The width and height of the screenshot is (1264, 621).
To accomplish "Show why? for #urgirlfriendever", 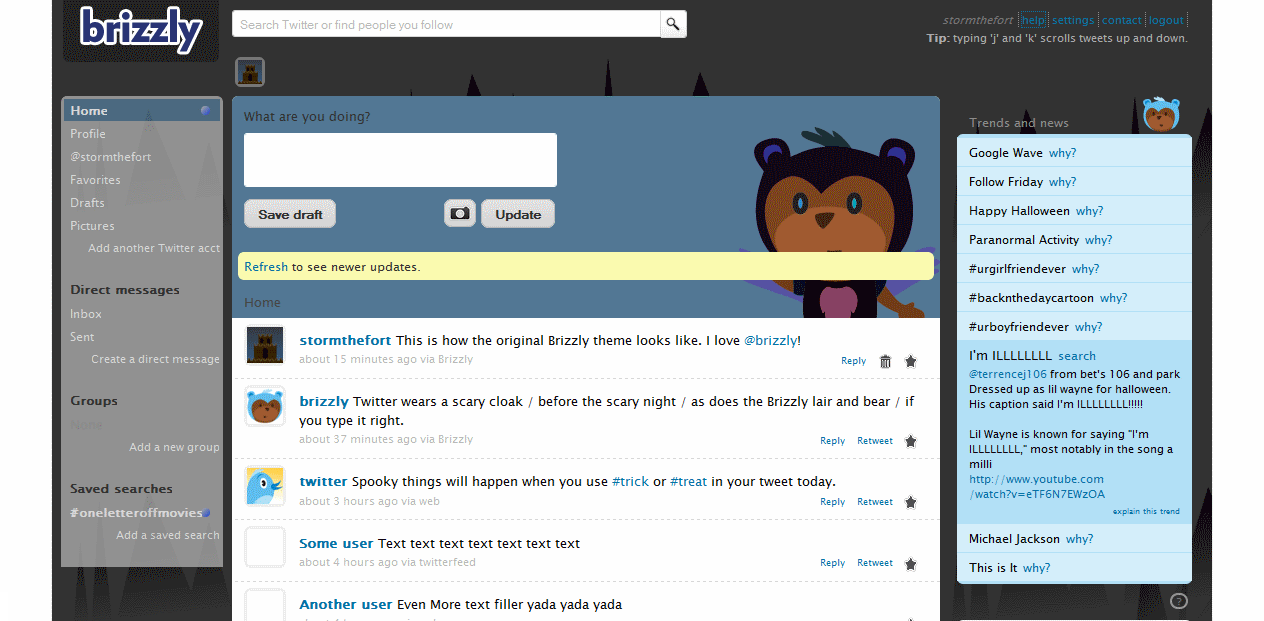I will (1085, 269).
